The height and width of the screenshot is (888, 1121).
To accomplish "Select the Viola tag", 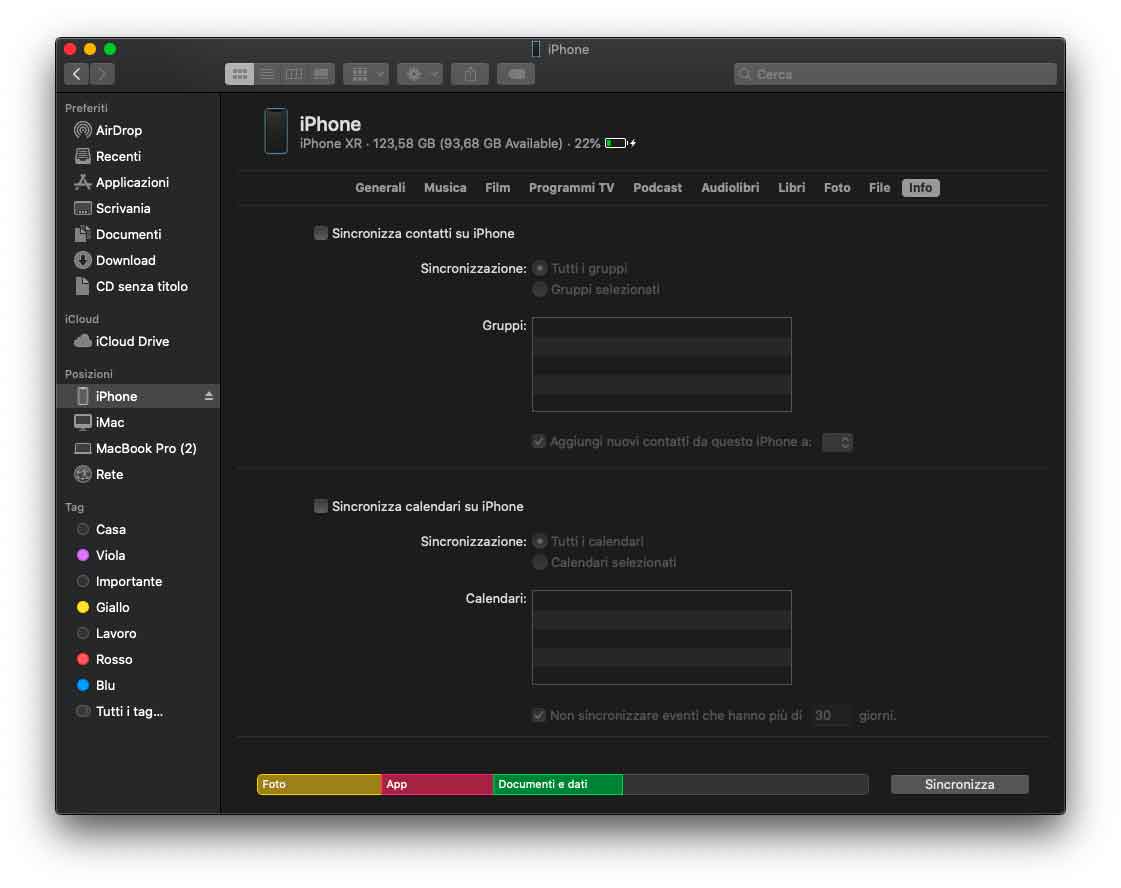I will coord(137,555).
